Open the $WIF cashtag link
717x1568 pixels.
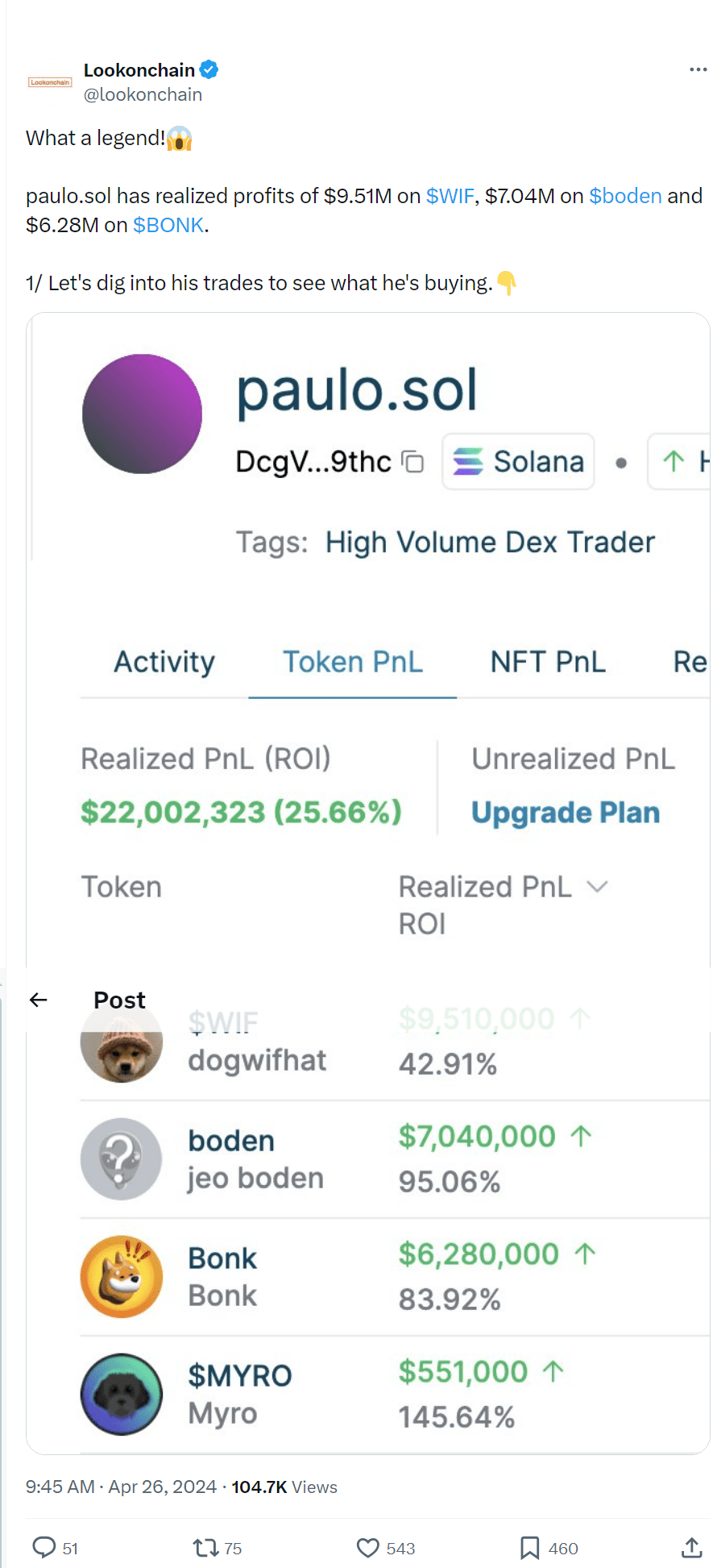coord(450,196)
